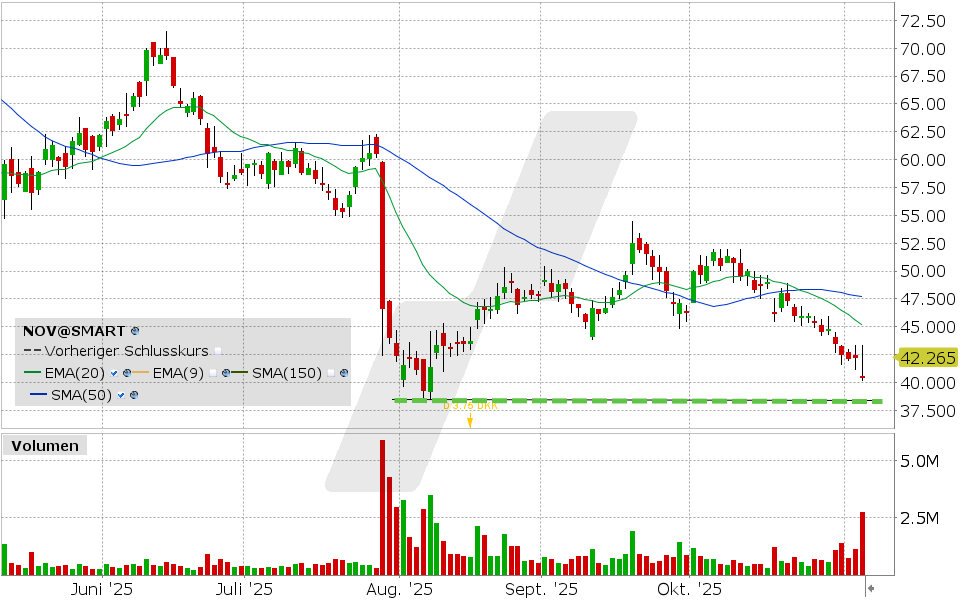Enable the EMA(9) checkbox
Screen dimensions: 960x600
click(x=213, y=373)
